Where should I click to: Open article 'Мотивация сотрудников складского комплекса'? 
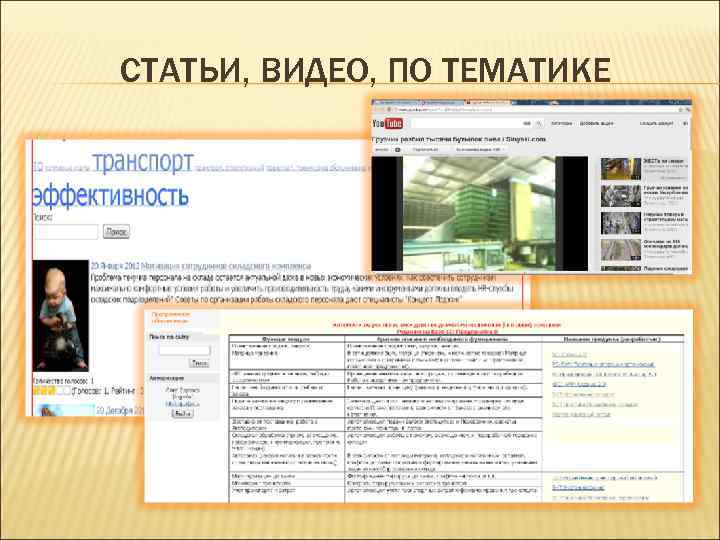tap(225, 266)
